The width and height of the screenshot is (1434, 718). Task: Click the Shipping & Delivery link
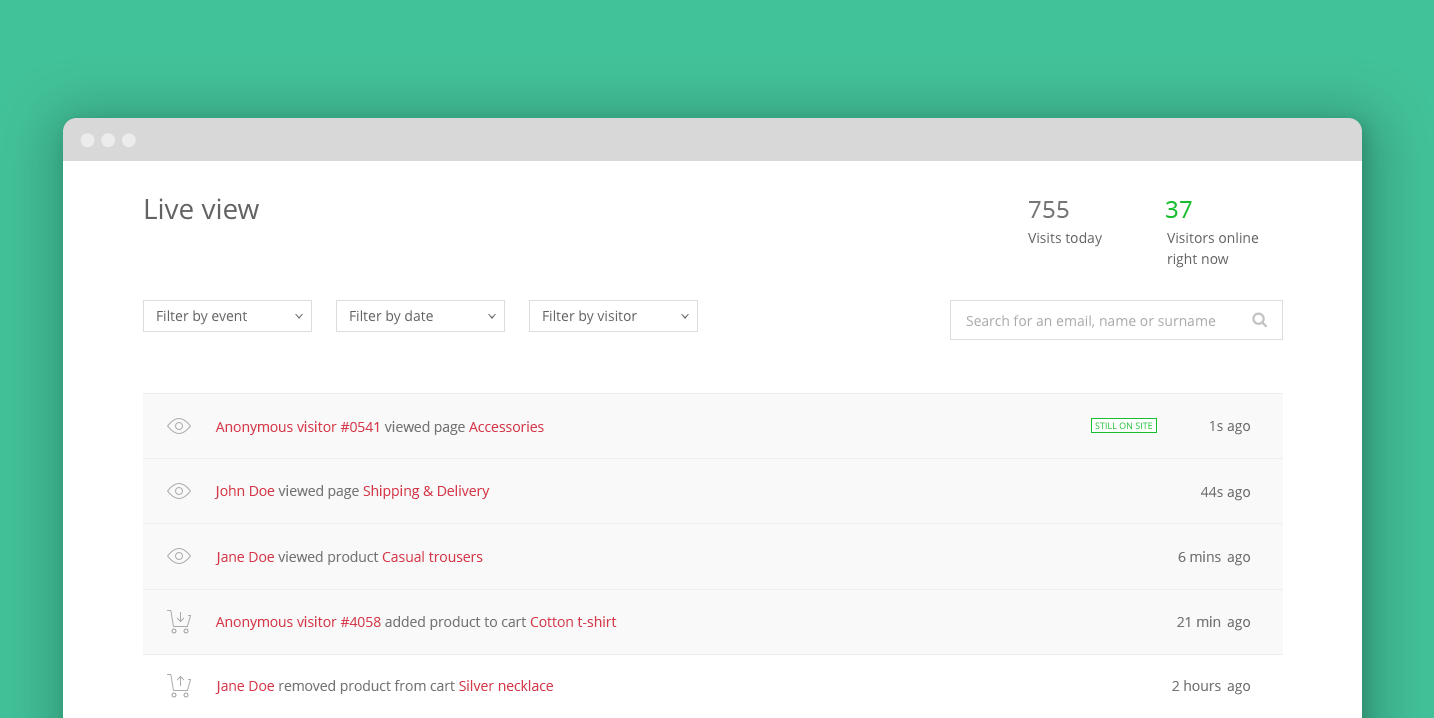(x=426, y=491)
